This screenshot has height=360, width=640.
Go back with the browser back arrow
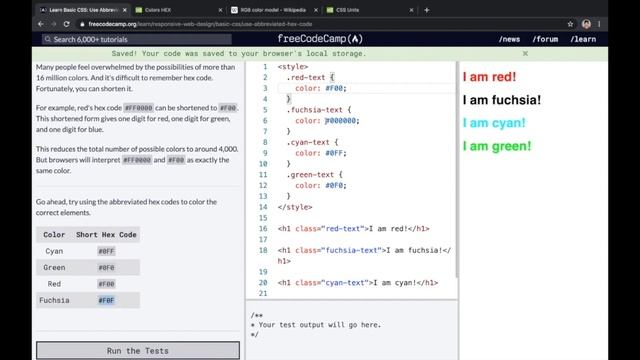coord(41,24)
